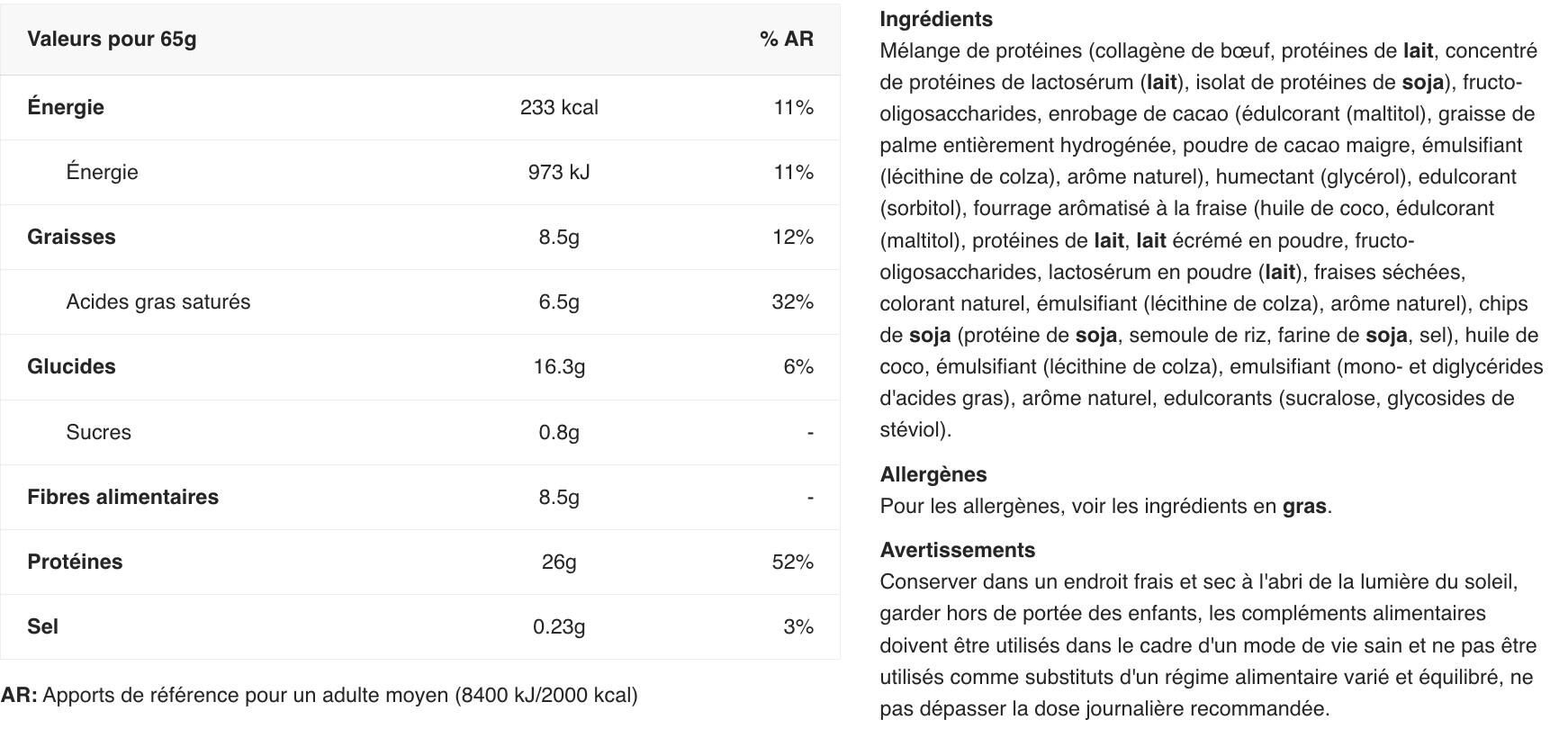Click the Protéines row label
The width and height of the screenshot is (1568, 738).
(x=75, y=562)
